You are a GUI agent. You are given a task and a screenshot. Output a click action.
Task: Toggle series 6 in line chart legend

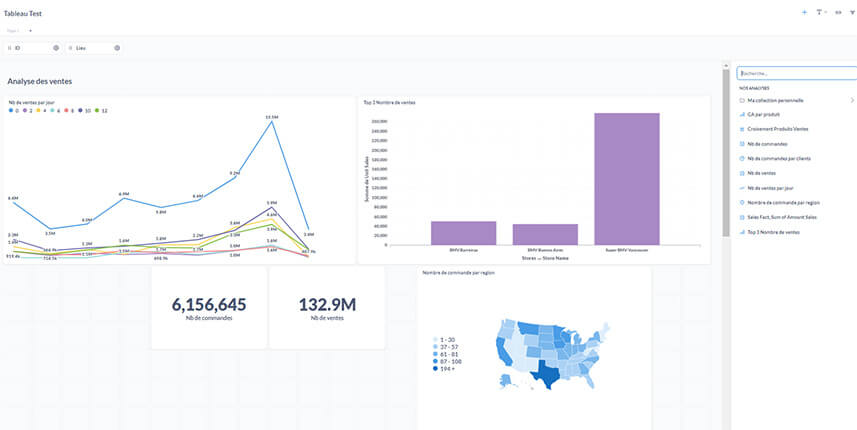55,110
